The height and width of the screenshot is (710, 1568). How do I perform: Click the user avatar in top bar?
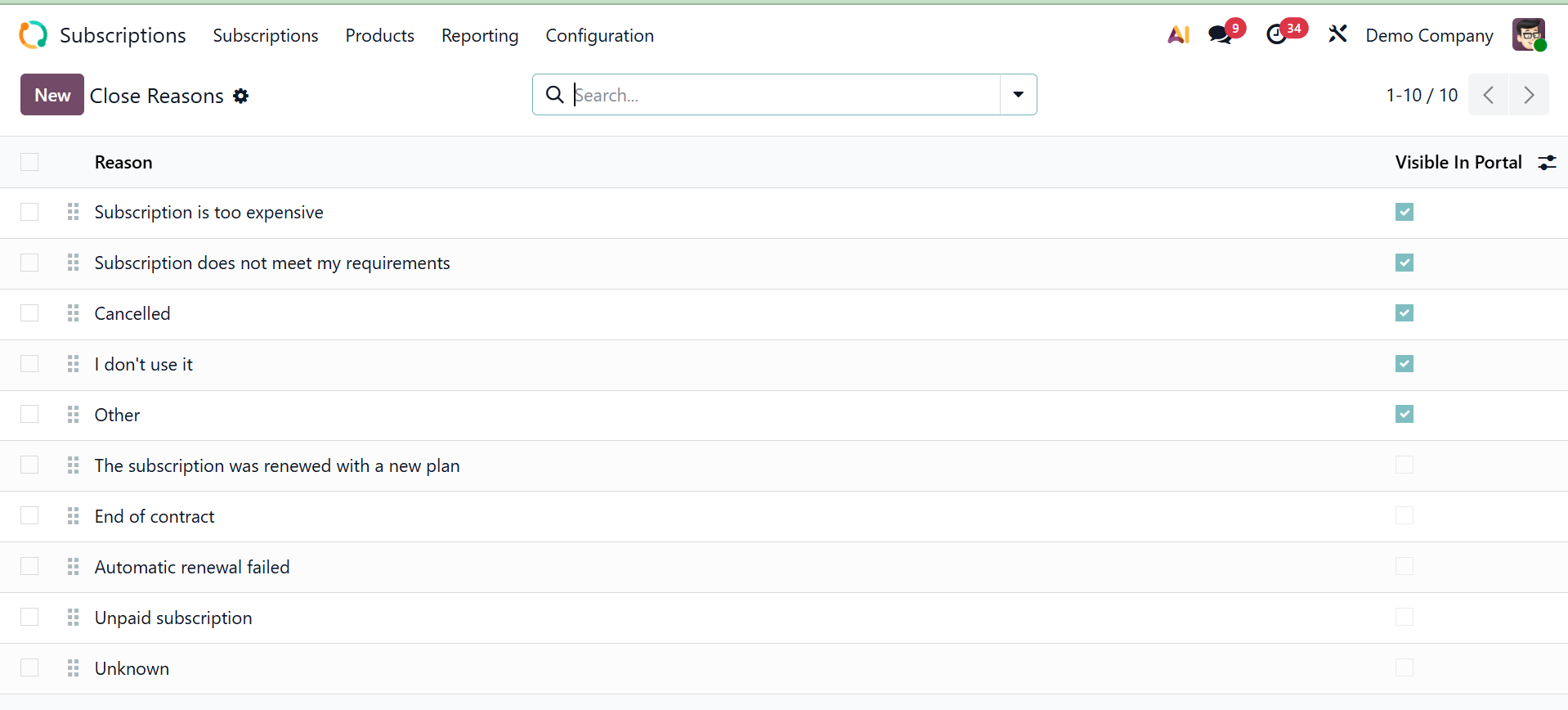pos(1529,35)
